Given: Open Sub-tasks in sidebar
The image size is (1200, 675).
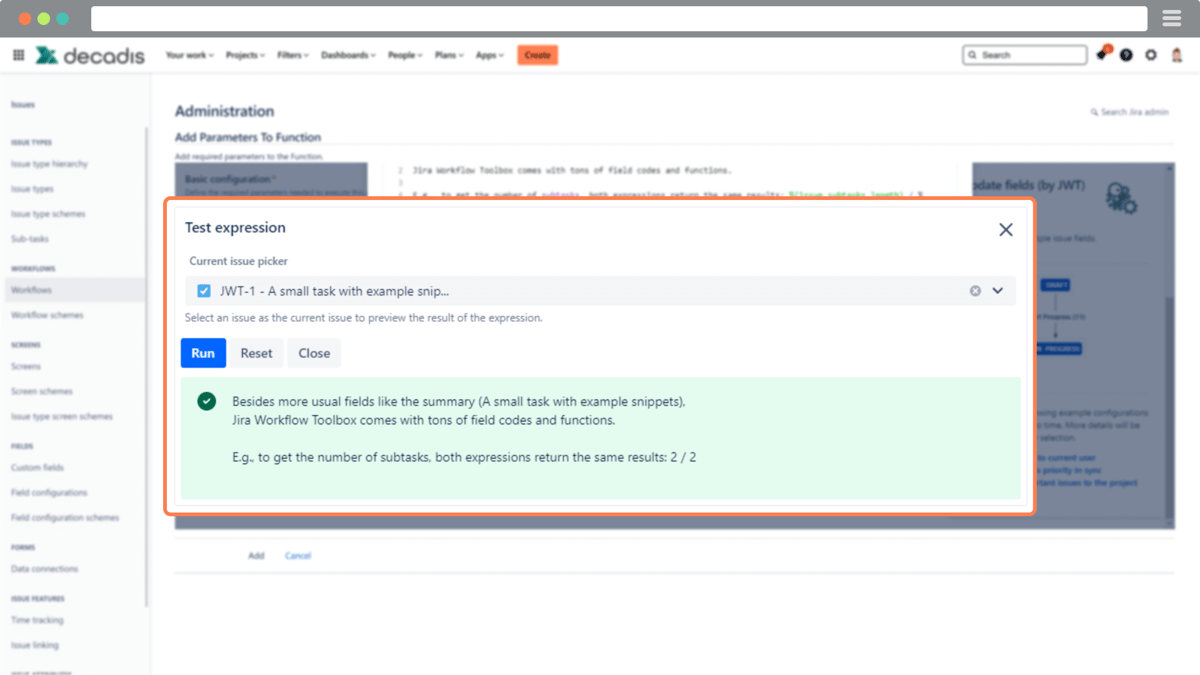Looking at the screenshot, I should coord(30,239).
